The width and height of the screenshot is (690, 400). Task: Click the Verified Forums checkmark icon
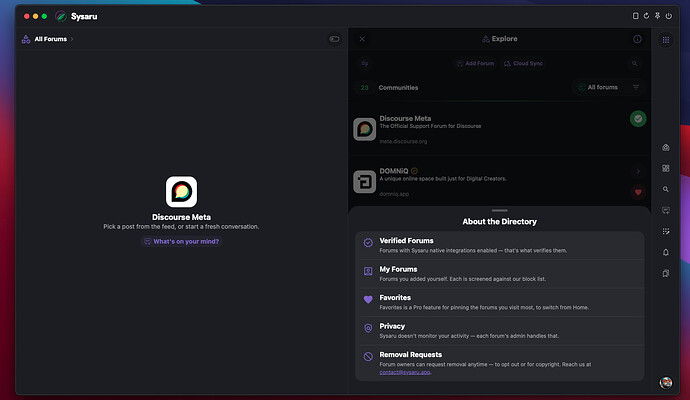click(x=368, y=242)
